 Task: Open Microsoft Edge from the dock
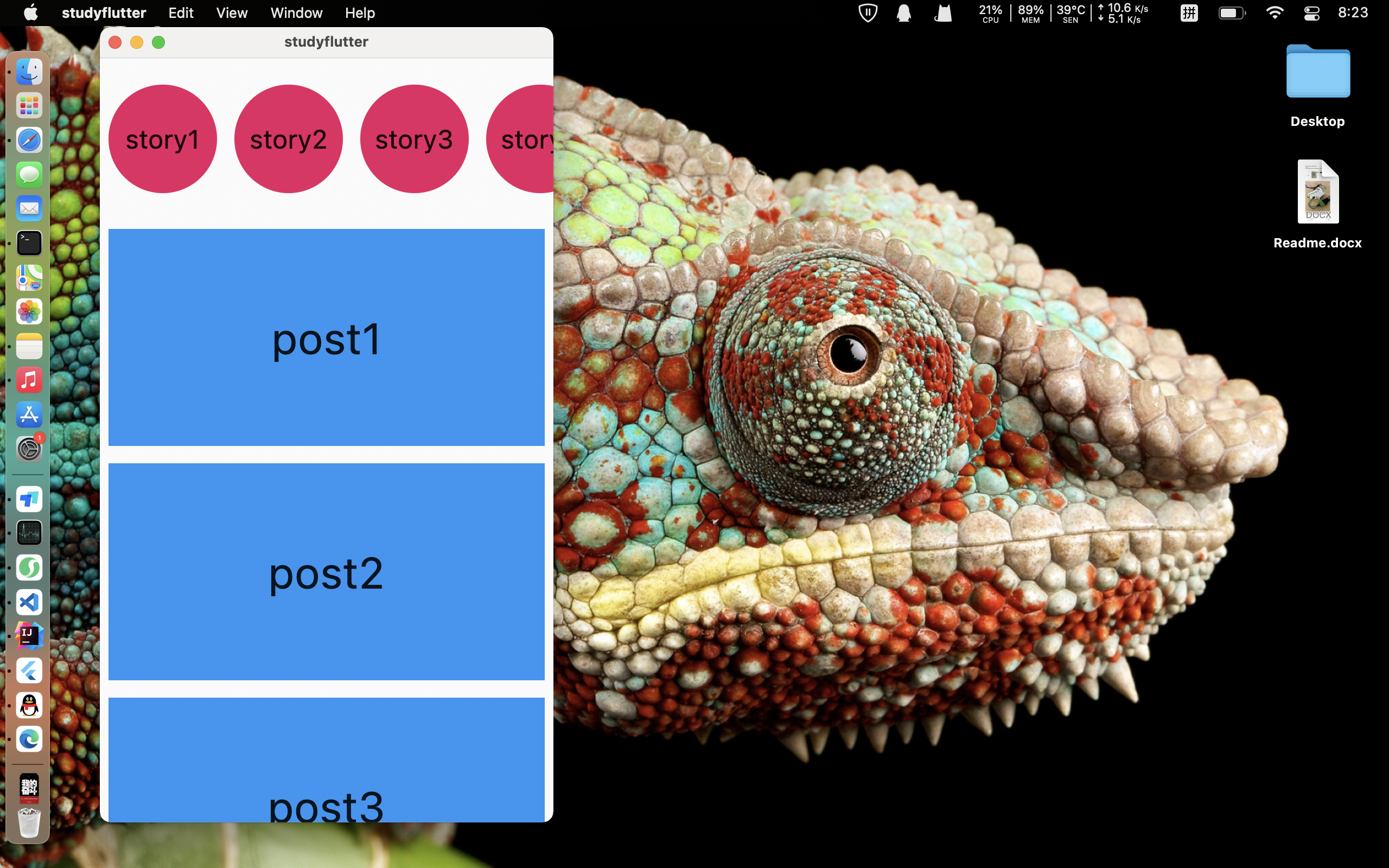pos(29,739)
